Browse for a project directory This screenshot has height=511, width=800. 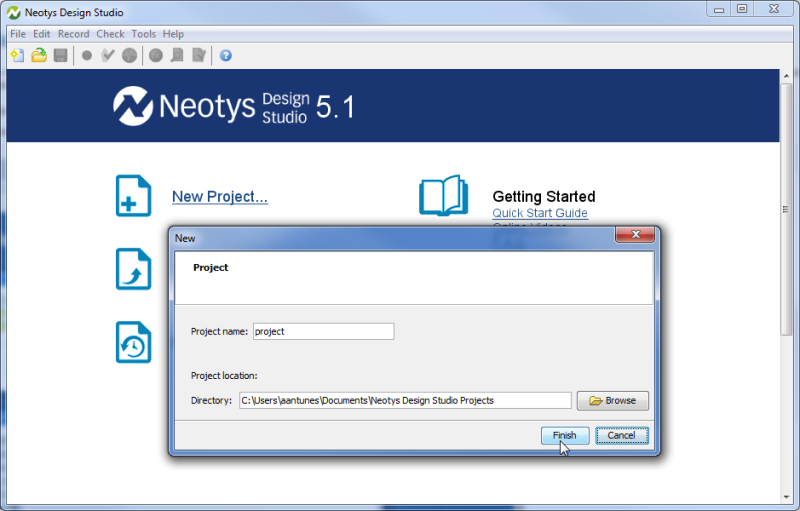[x=612, y=400]
